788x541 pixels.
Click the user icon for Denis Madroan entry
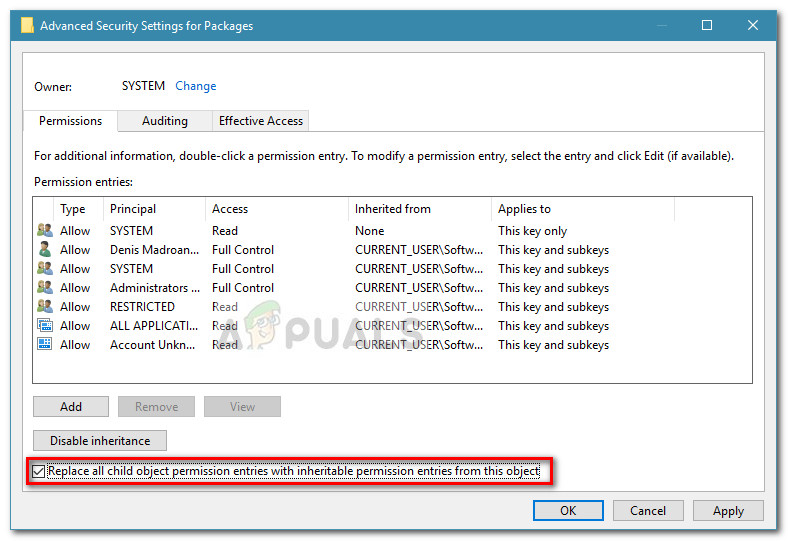(44, 250)
